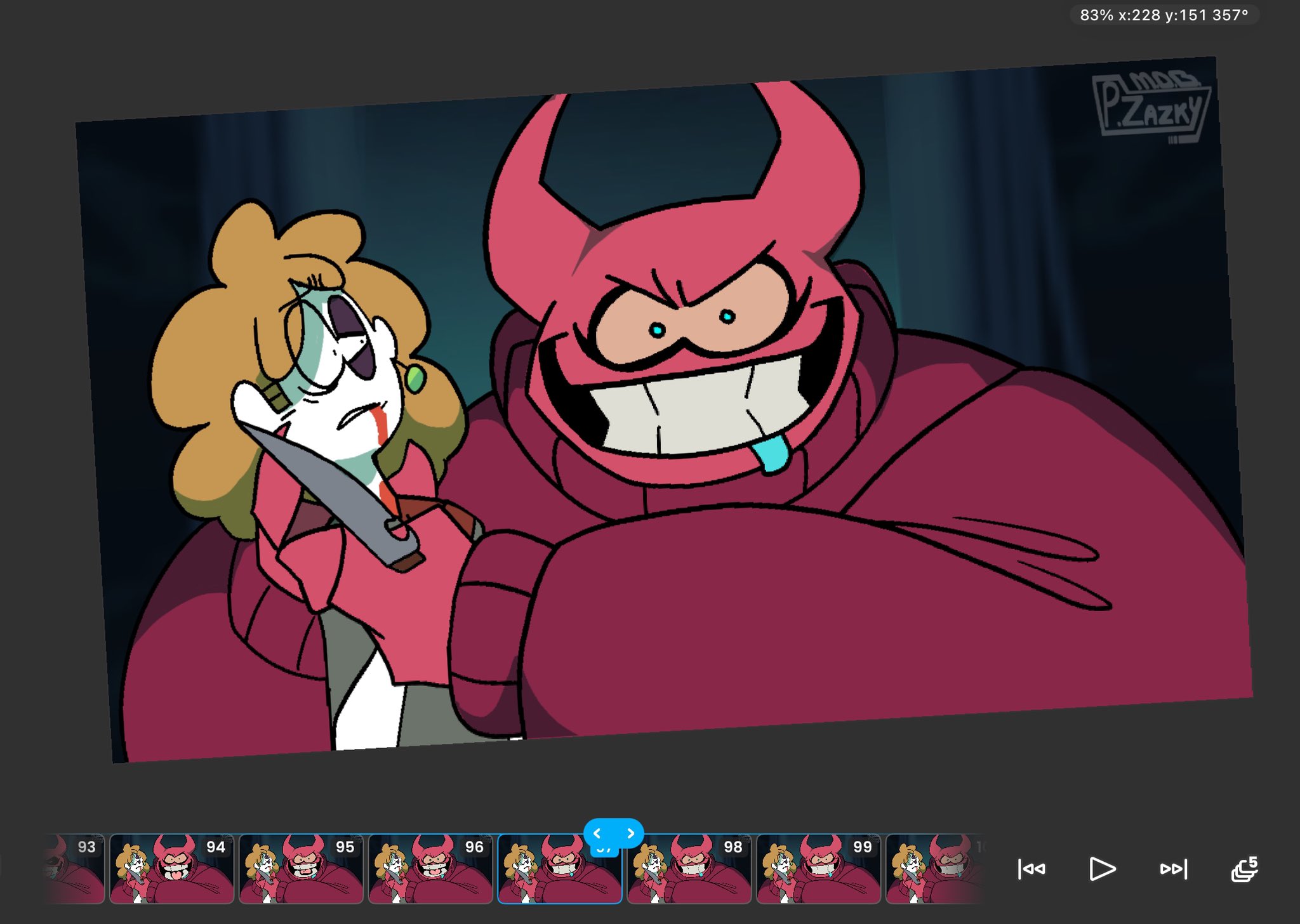Click the P.Zazky watermark on canvas

pos(1150,107)
